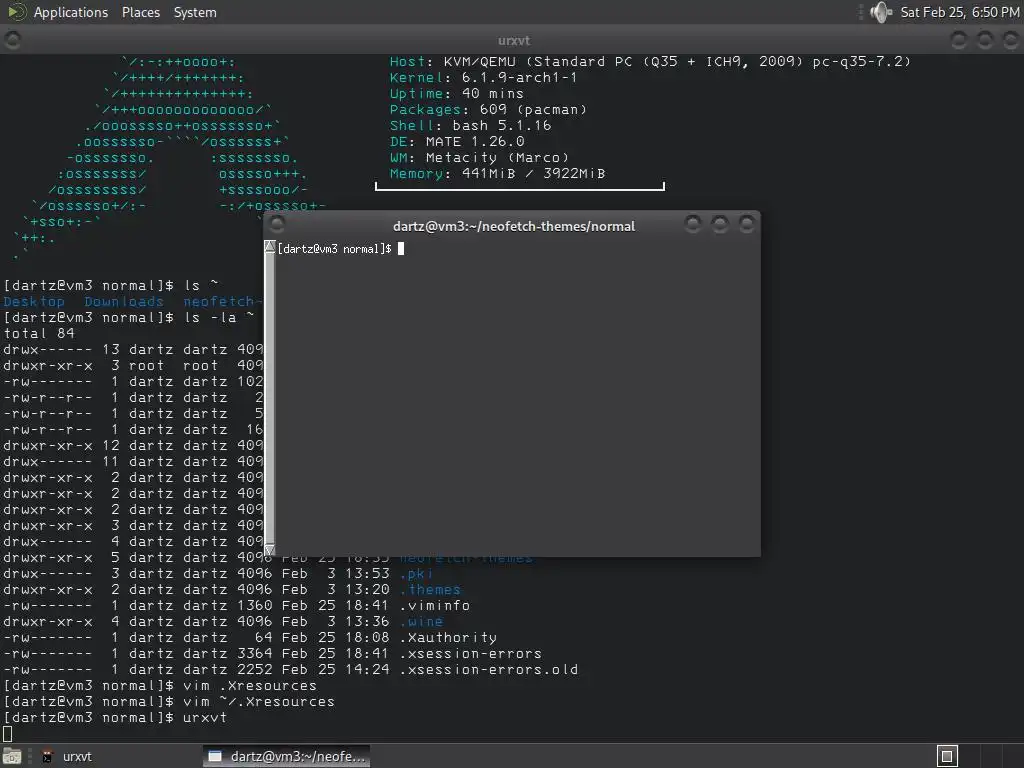Click the '.viminfo' file entry
This screenshot has height=768, width=1024.
[x=434, y=605]
